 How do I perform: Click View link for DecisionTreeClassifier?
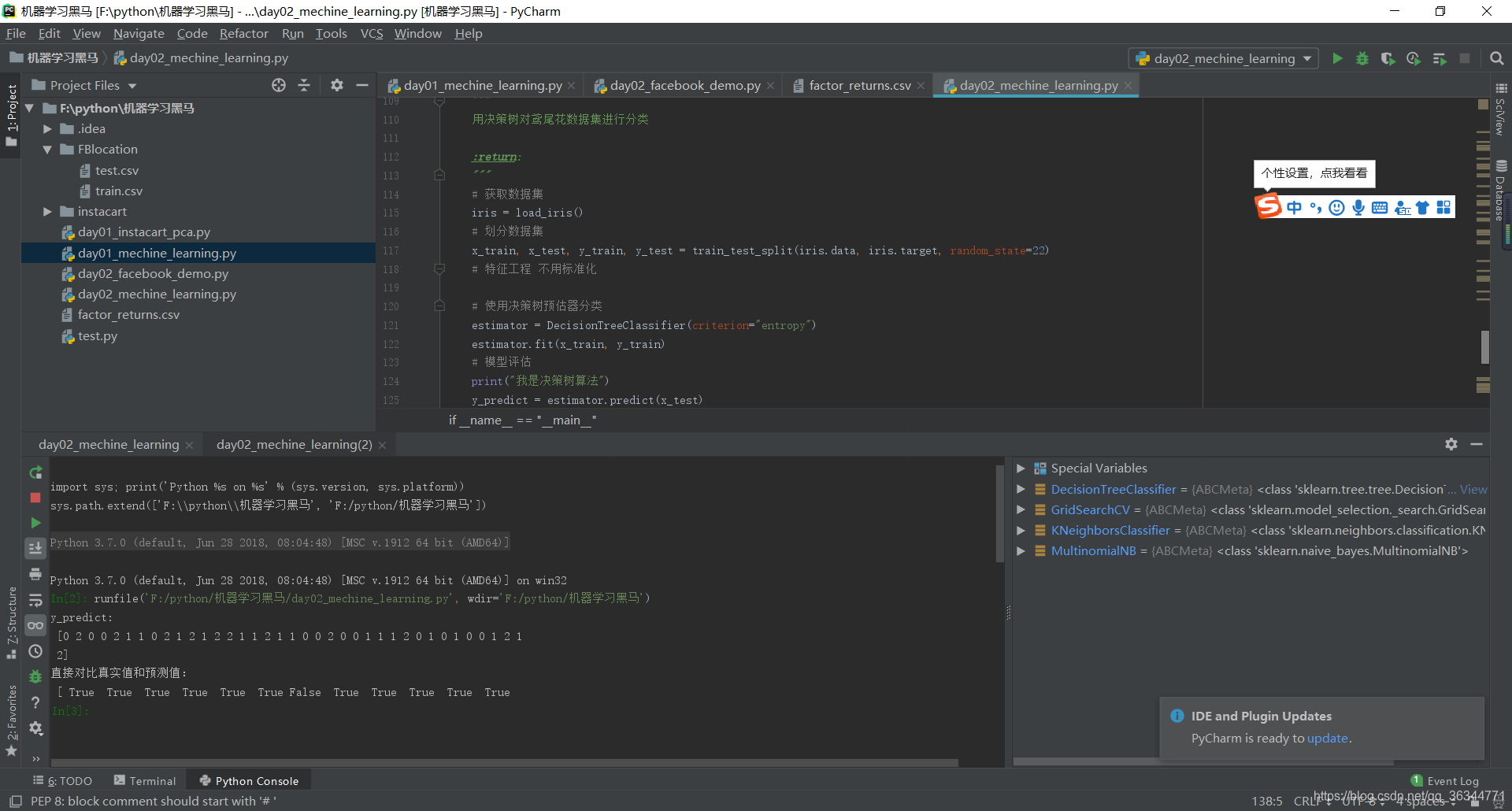1473,489
